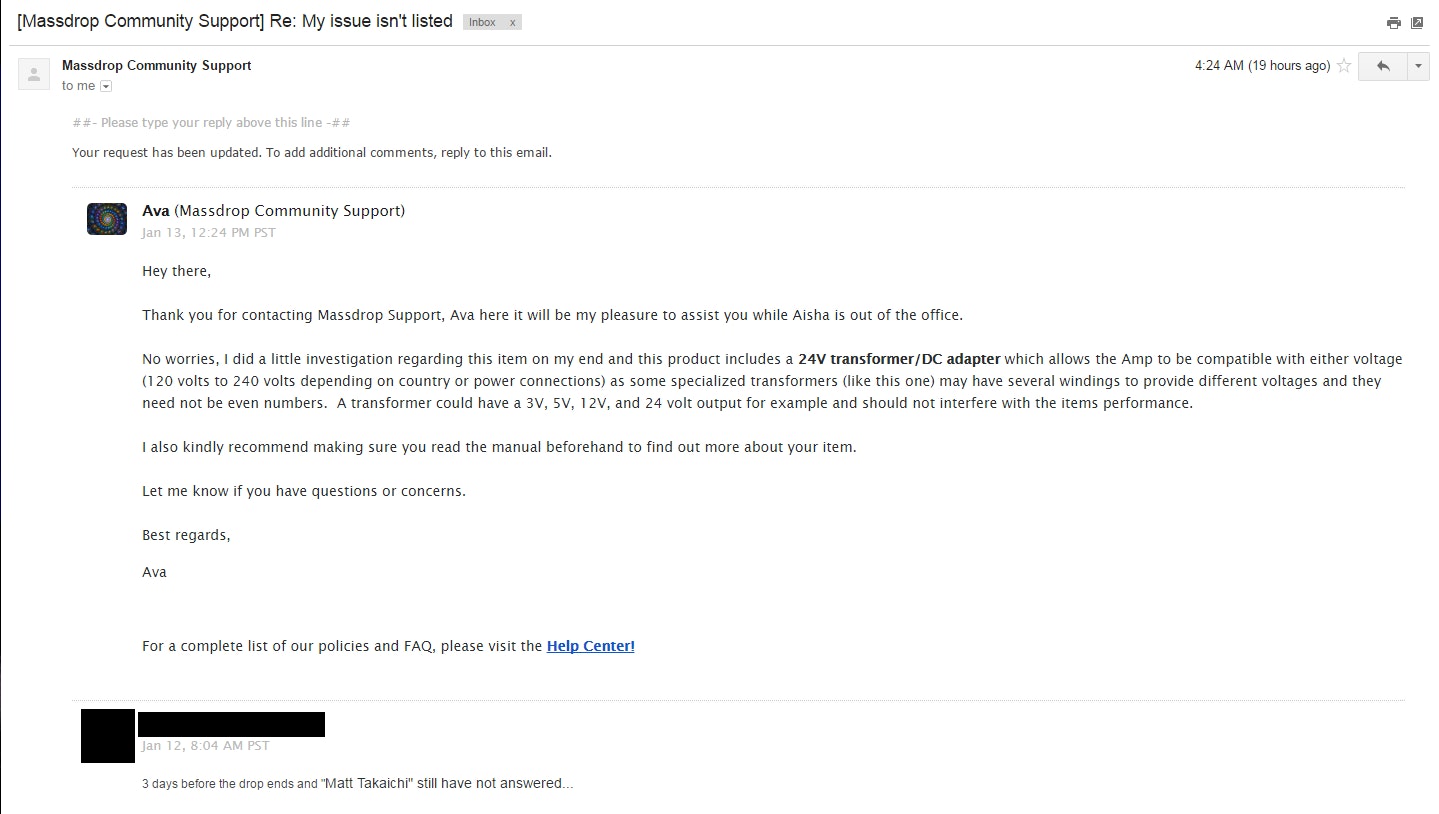
Task: Click the sender name Massdrop Community Support
Action: tap(156, 65)
